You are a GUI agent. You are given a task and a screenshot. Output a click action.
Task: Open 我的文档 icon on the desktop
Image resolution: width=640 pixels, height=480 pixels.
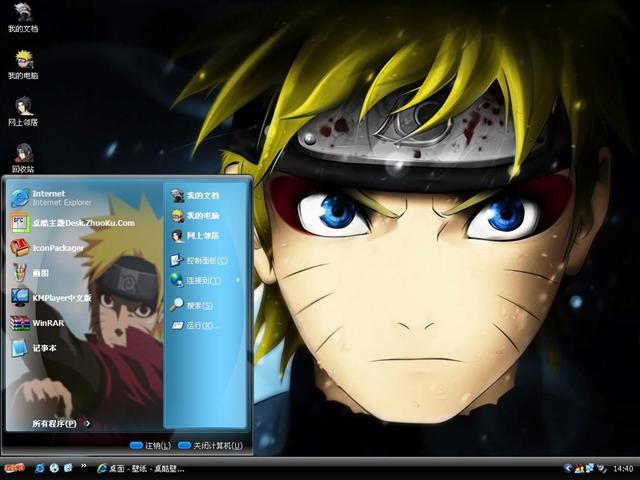pos(23,17)
